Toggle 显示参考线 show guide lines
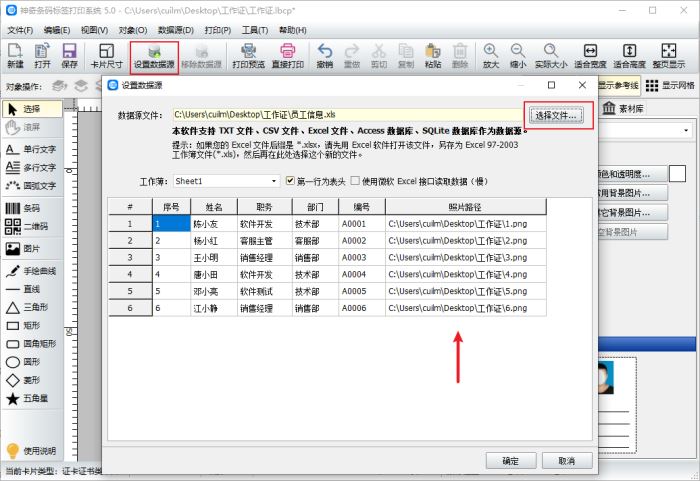Image resolution: width=700 pixels, height=481 pixels. pos(619,85)
